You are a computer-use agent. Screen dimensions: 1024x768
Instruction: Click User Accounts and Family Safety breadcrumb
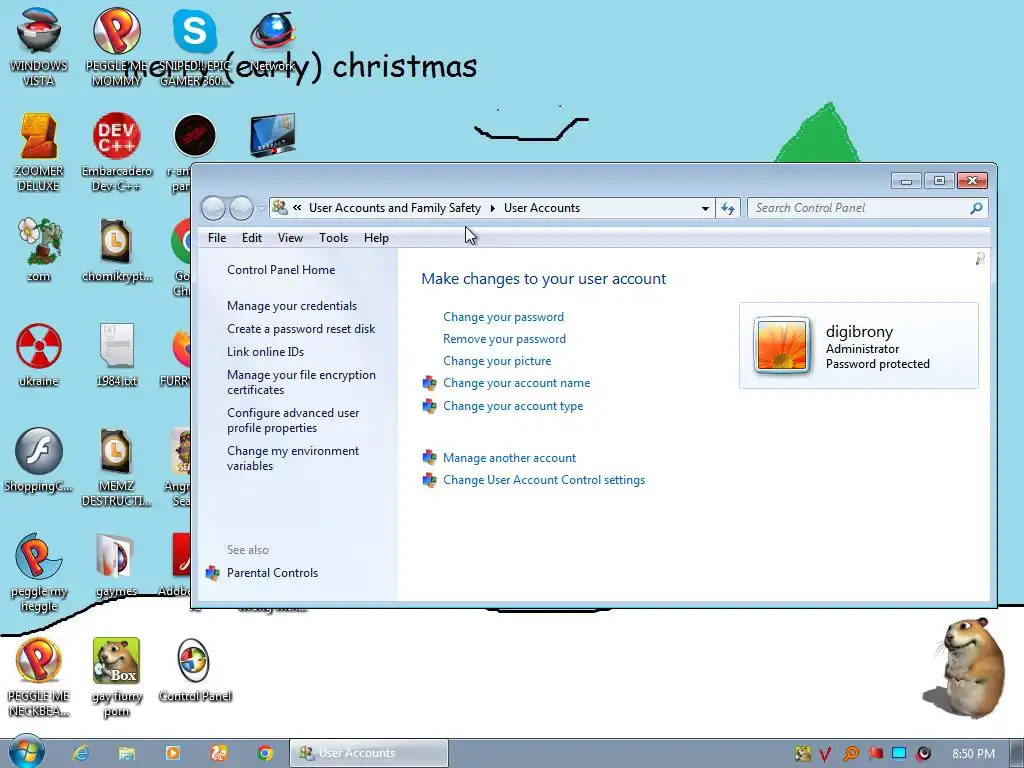[x=394, y=208]
